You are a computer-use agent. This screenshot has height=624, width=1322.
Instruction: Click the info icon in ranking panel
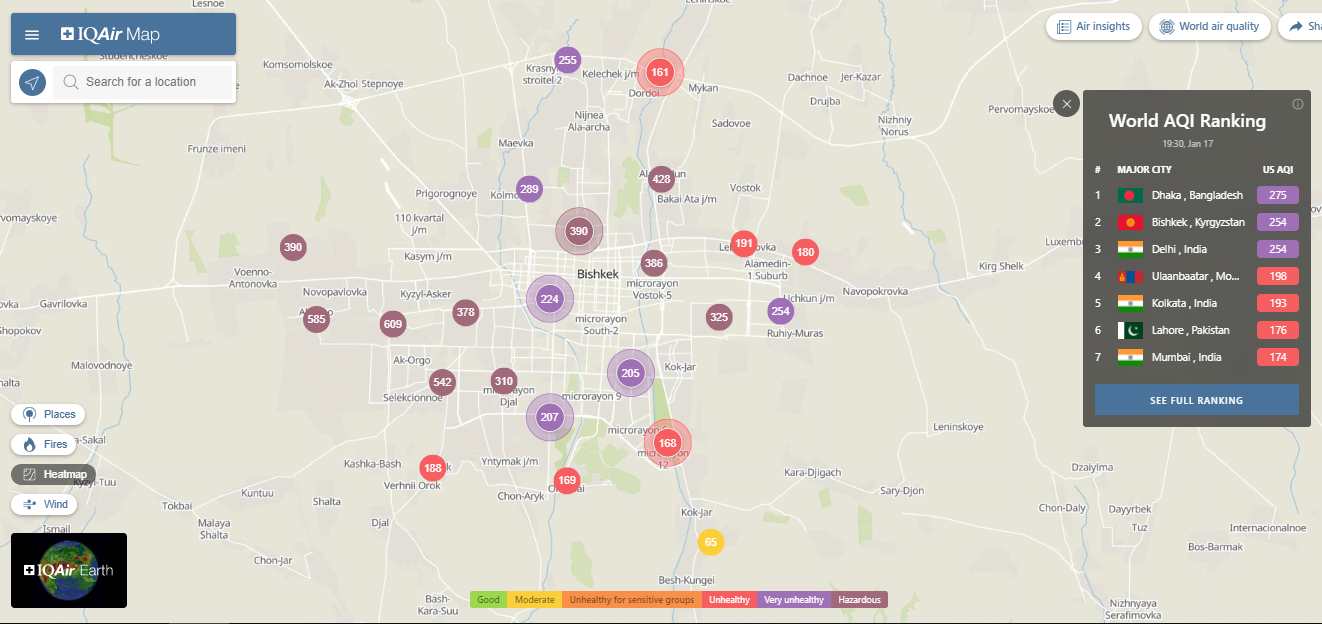click(x=1298, y=104)
